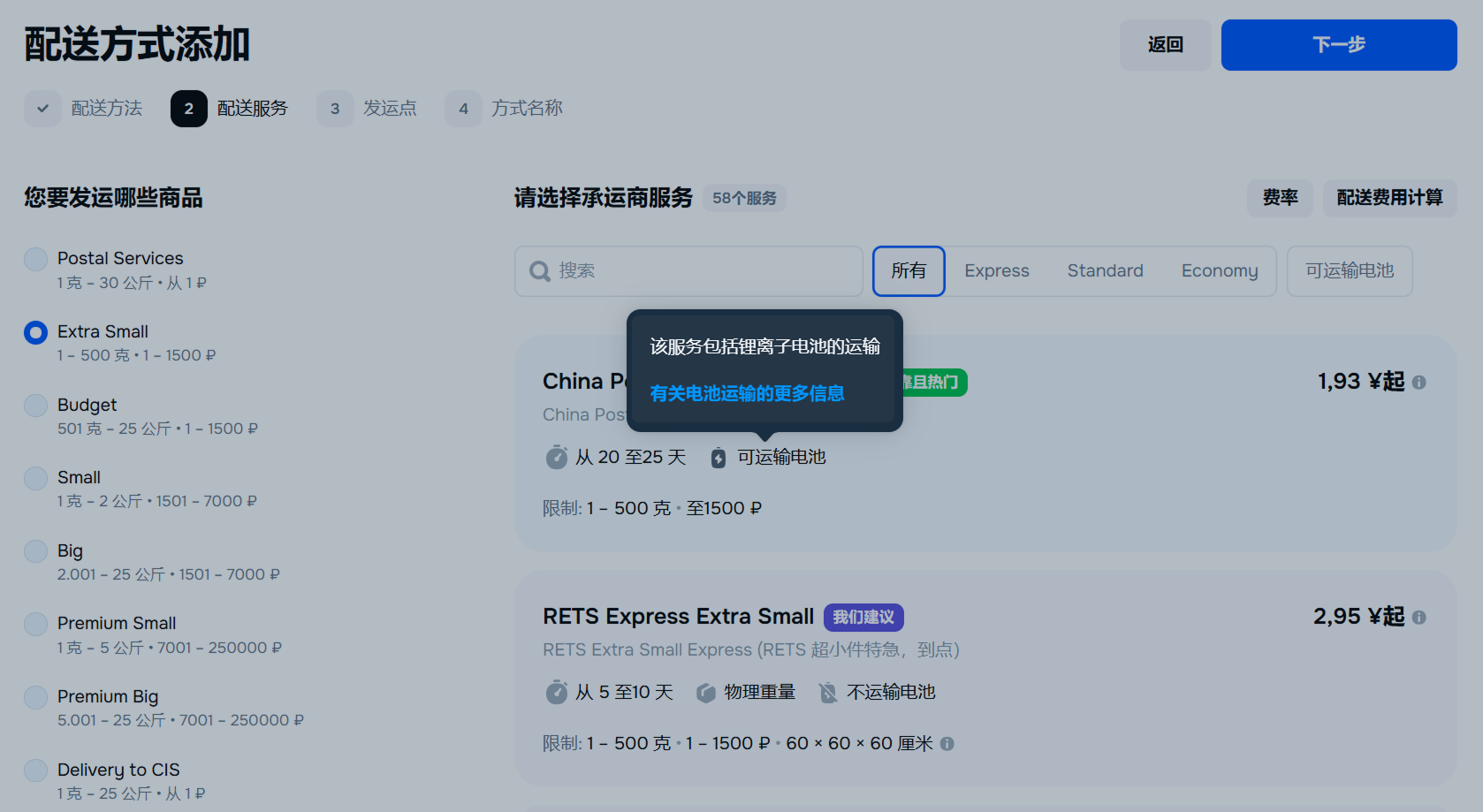Choose the Budget product category
This screenshot has height=812, width=1483.
(36, 406)
